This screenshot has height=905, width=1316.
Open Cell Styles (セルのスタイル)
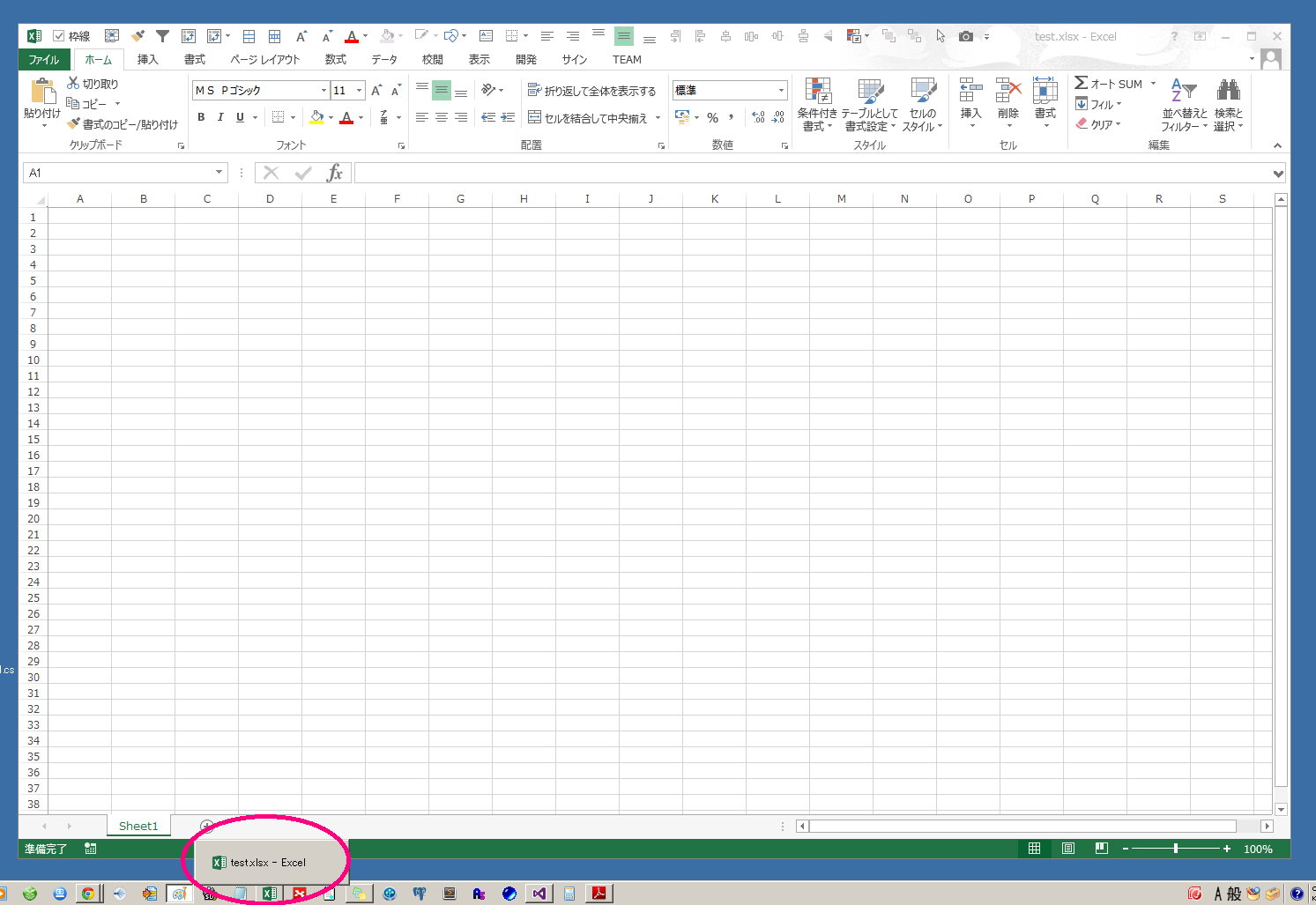point(923,105)
